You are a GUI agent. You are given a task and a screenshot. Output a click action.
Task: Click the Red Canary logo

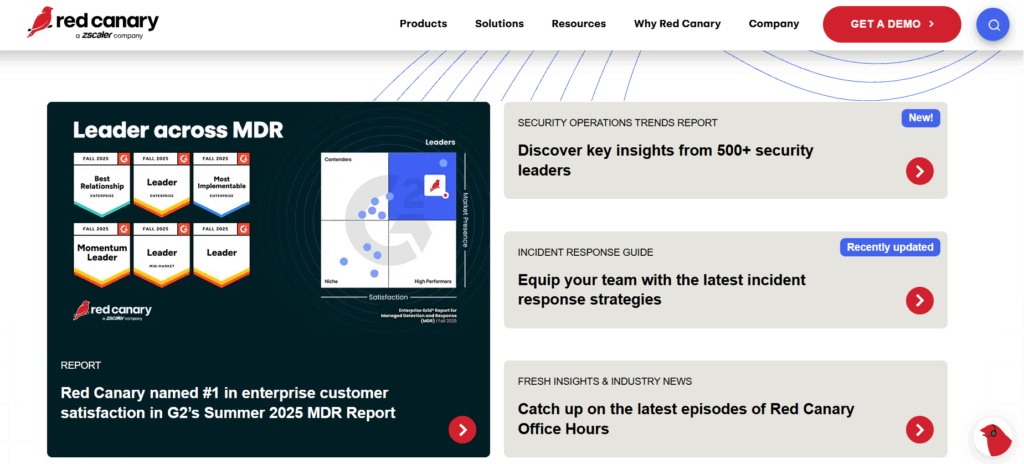coord(93,24)
